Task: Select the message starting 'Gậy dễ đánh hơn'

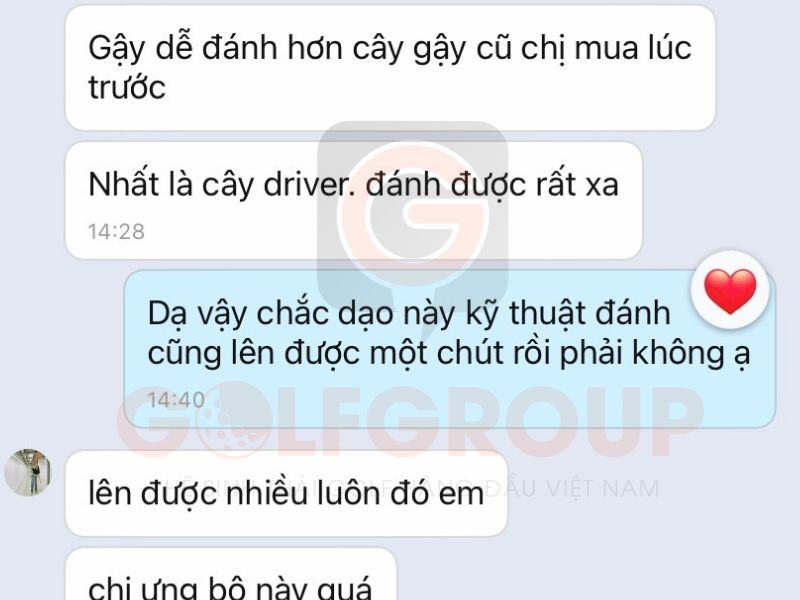Action: click(x=390, y=68)
